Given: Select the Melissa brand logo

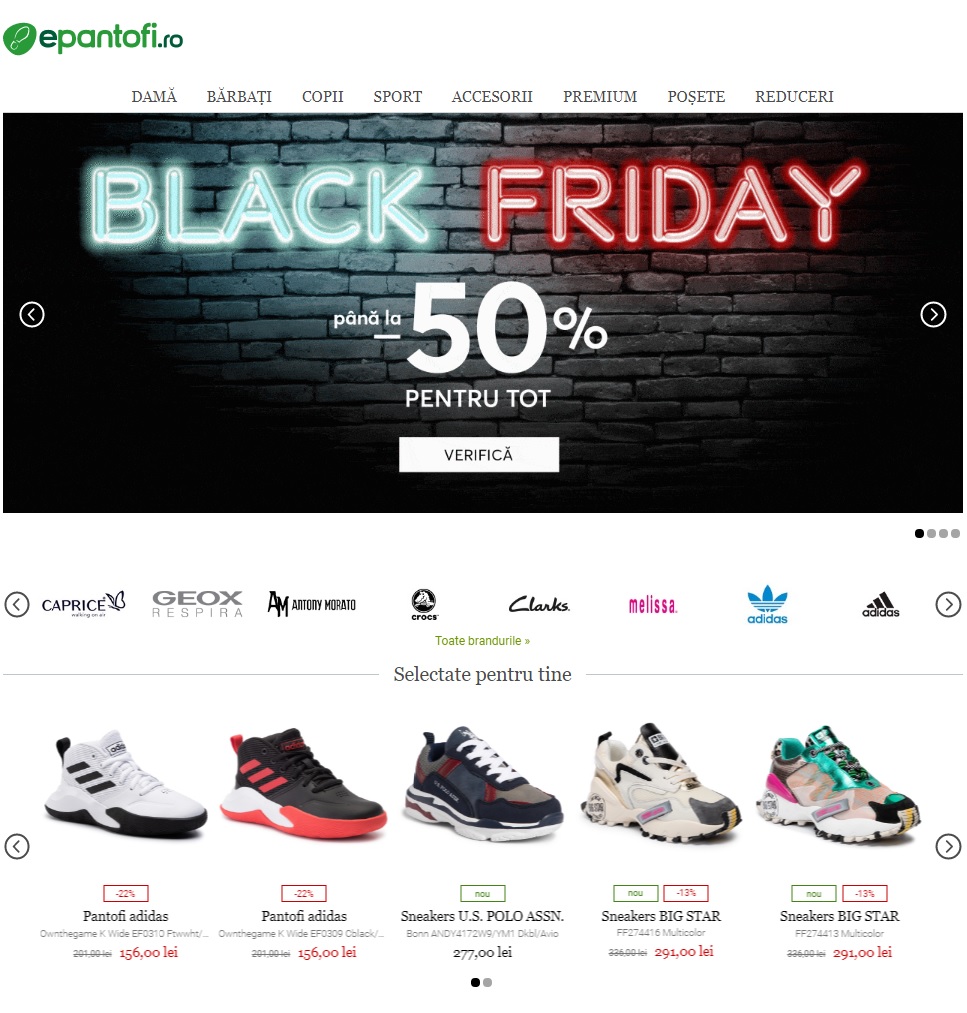Looking at the screenshot, I should point(652,605).
